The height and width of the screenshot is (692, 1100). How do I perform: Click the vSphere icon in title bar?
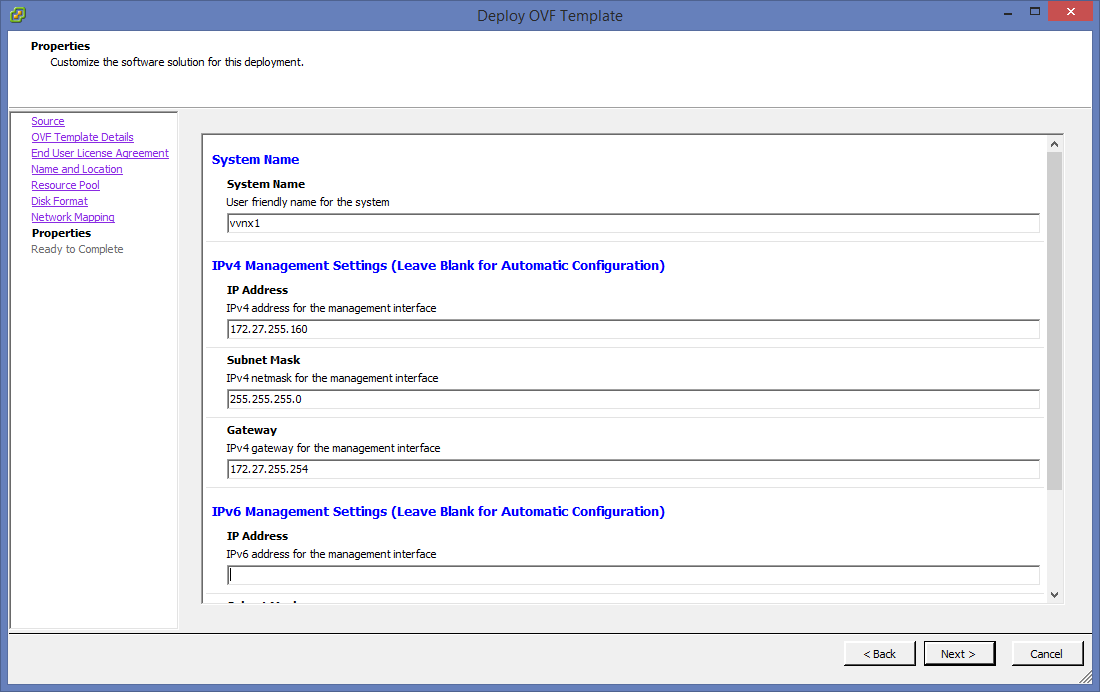pyautogui.click(x=18, y=15)
